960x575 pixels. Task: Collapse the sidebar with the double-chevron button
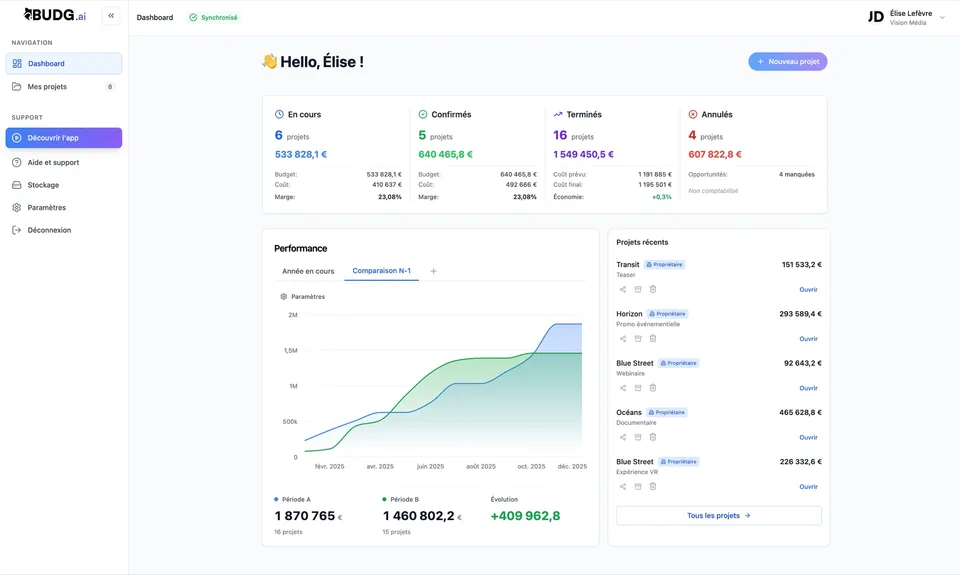111,16
